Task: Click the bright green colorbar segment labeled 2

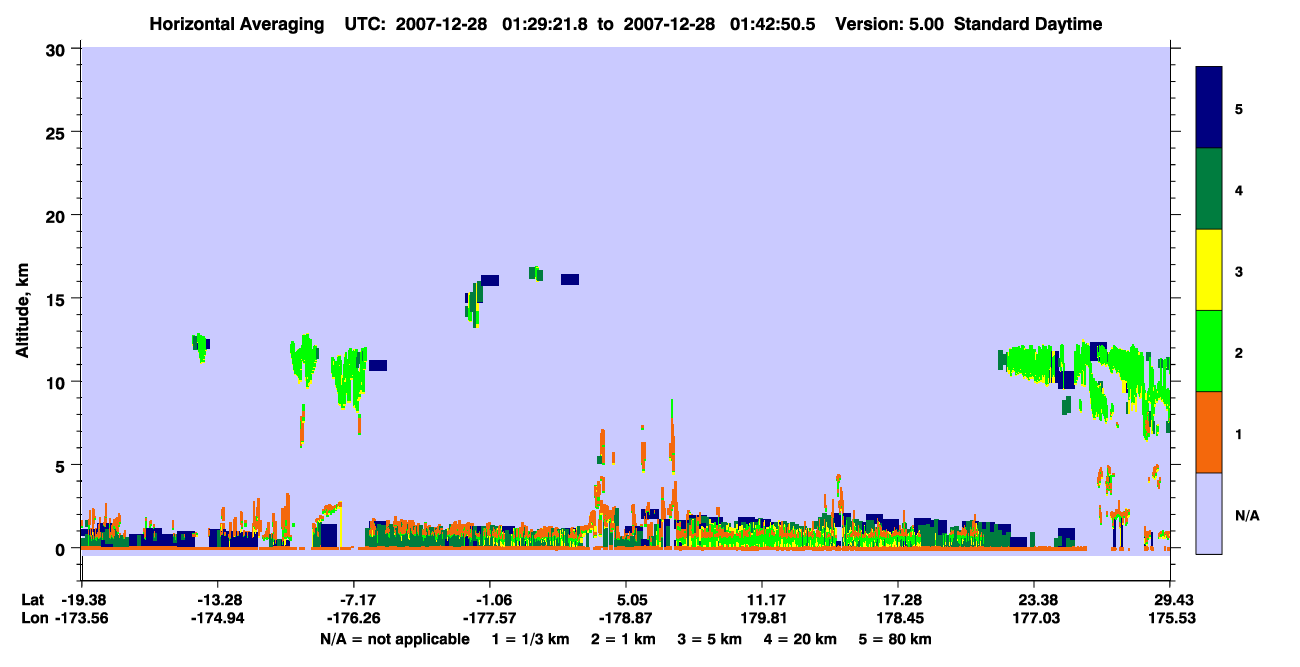Action: tap(1209, 351)
